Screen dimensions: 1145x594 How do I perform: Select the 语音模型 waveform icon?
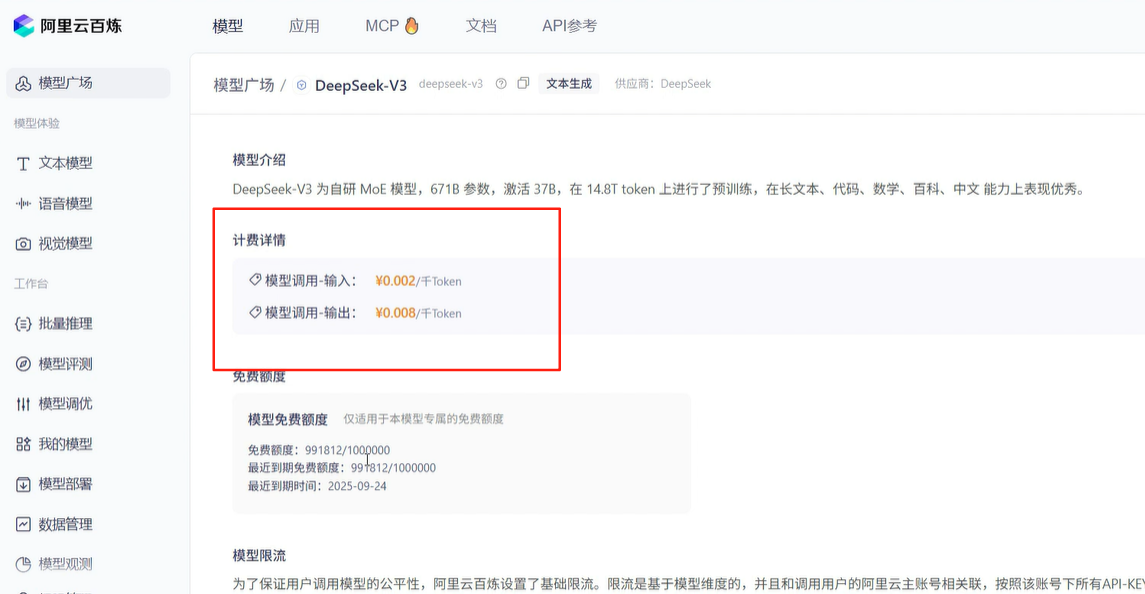[23, 204]
